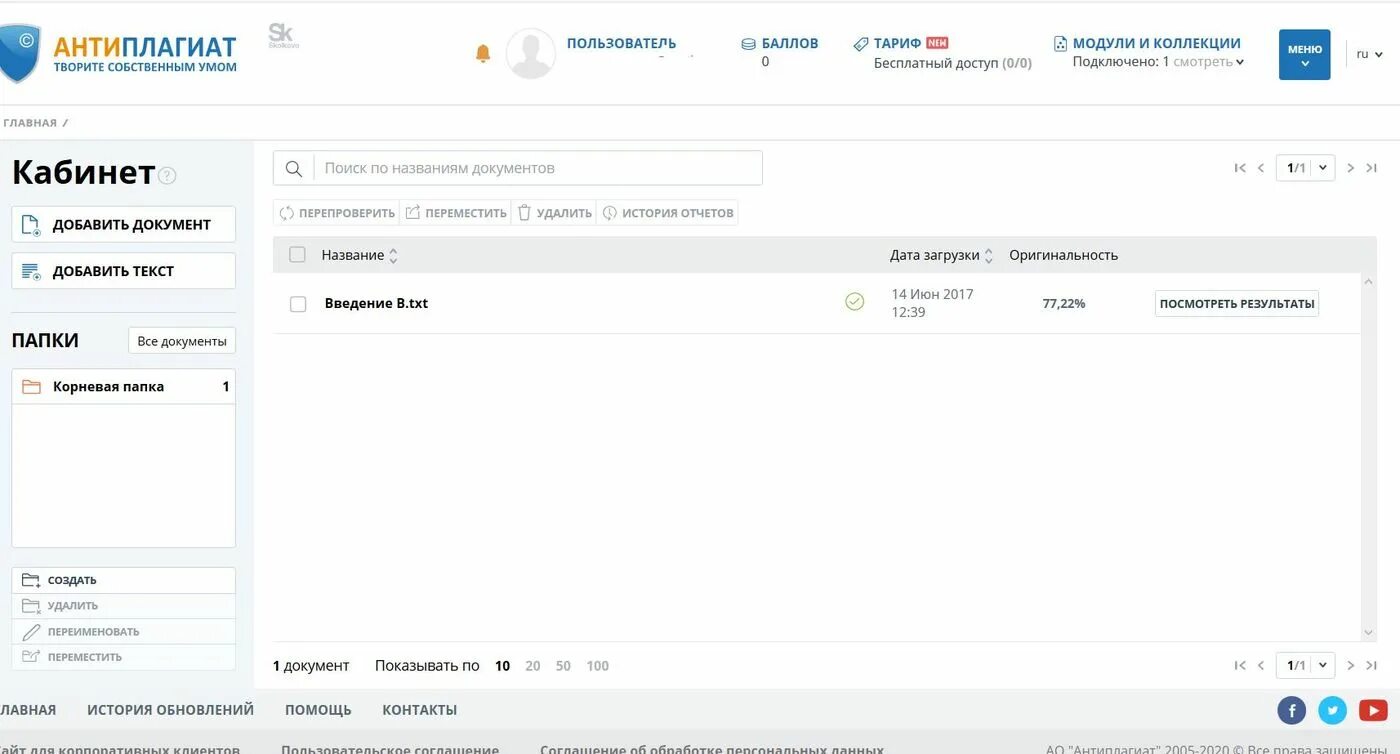Click УДАЛИТЬ folder button in sidebar
Image resolution: width=1400 pixels, height=754 pixels.
click(124, 606)
